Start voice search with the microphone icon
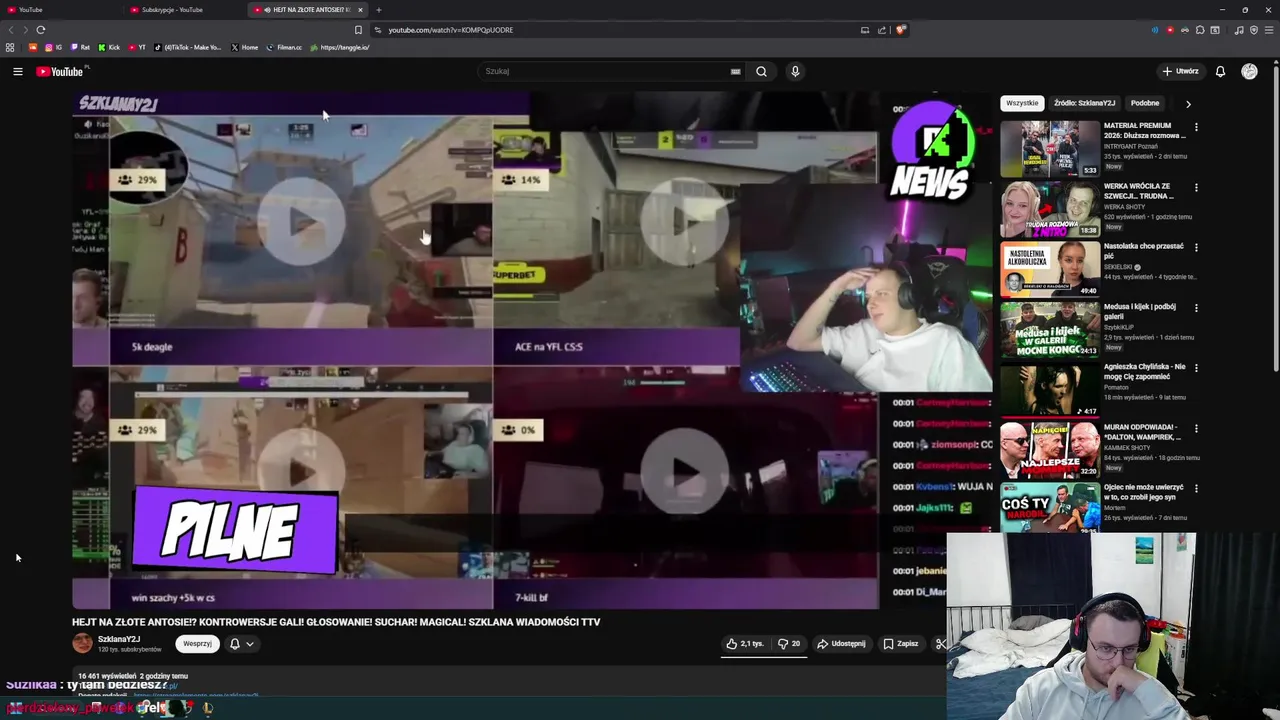The image size is (1280, 720). coord(795,71)
